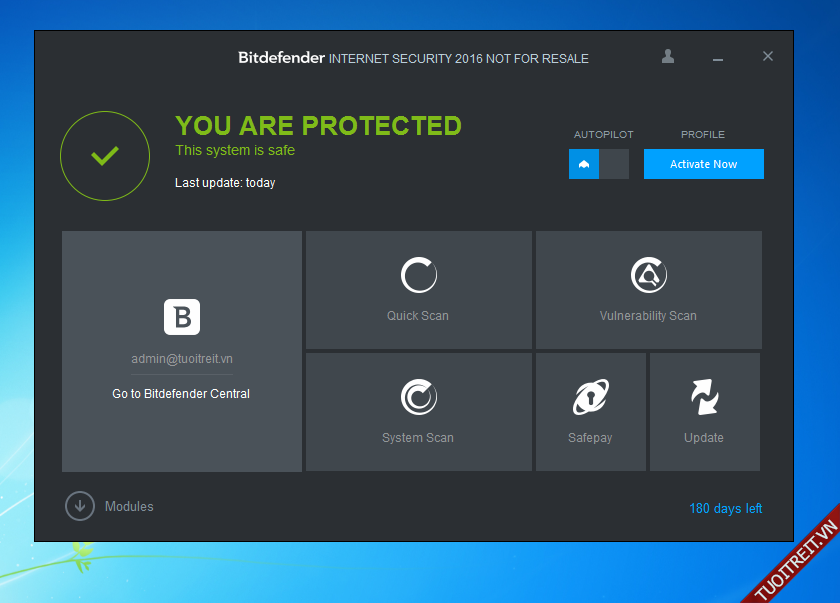840x603 pixels.
Task: Expand Modules with the down-arrow circle
Action: [80, 506]
